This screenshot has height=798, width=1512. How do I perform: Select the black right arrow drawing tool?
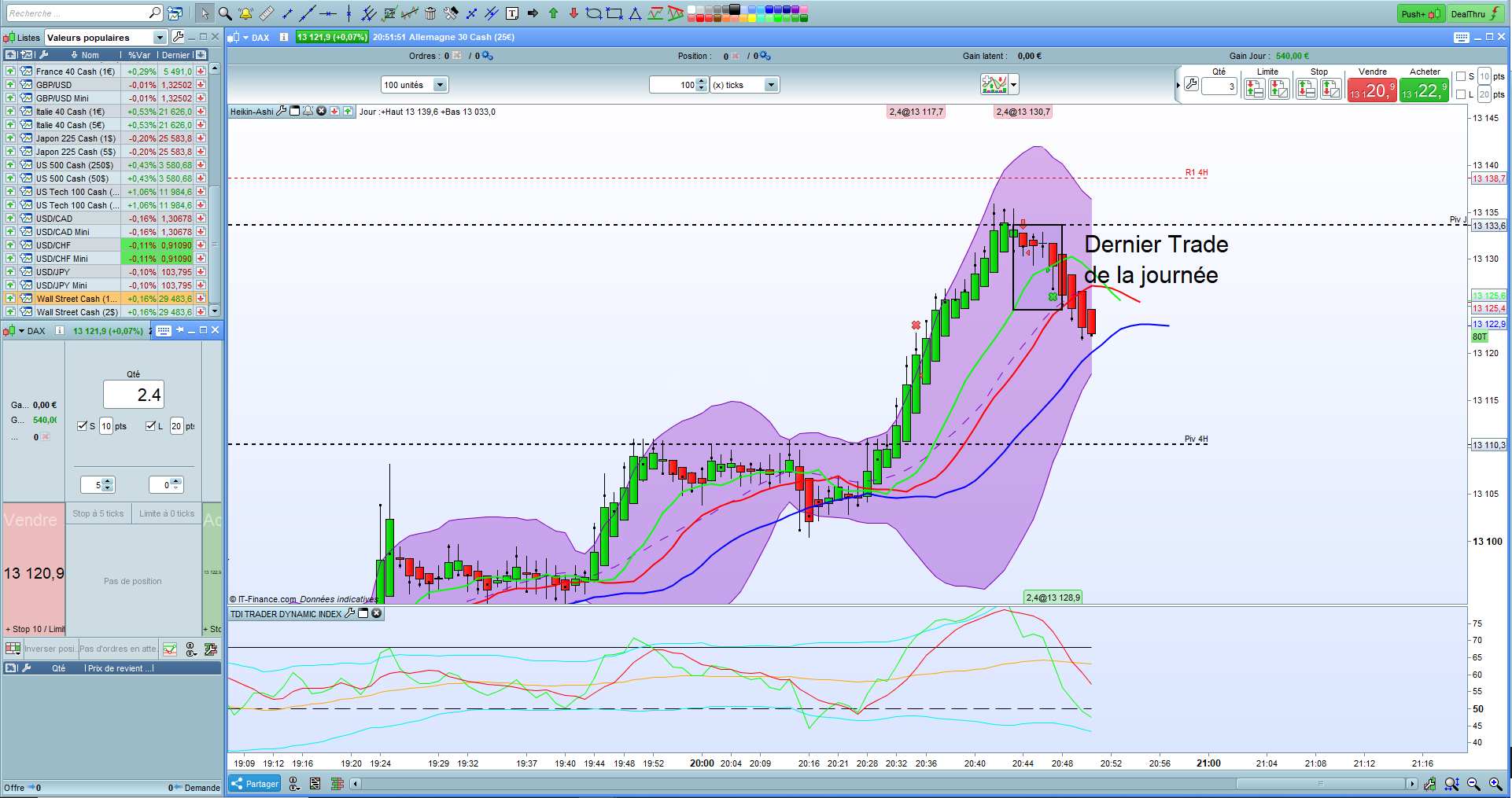[x=533, y=13]
